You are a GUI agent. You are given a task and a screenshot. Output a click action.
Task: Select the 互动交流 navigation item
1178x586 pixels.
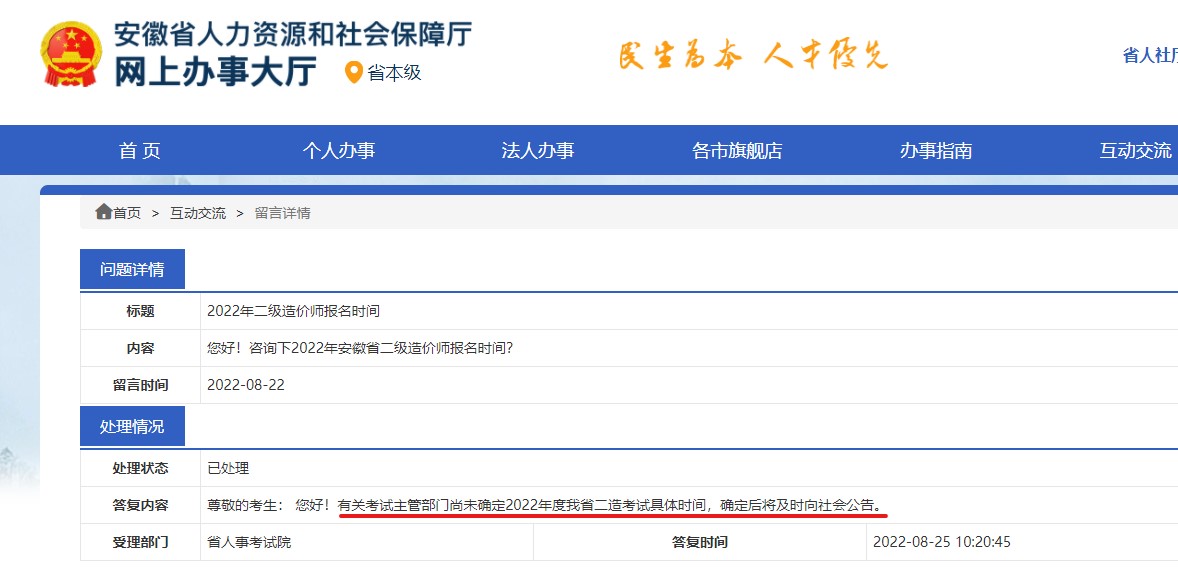[1134, 149]
